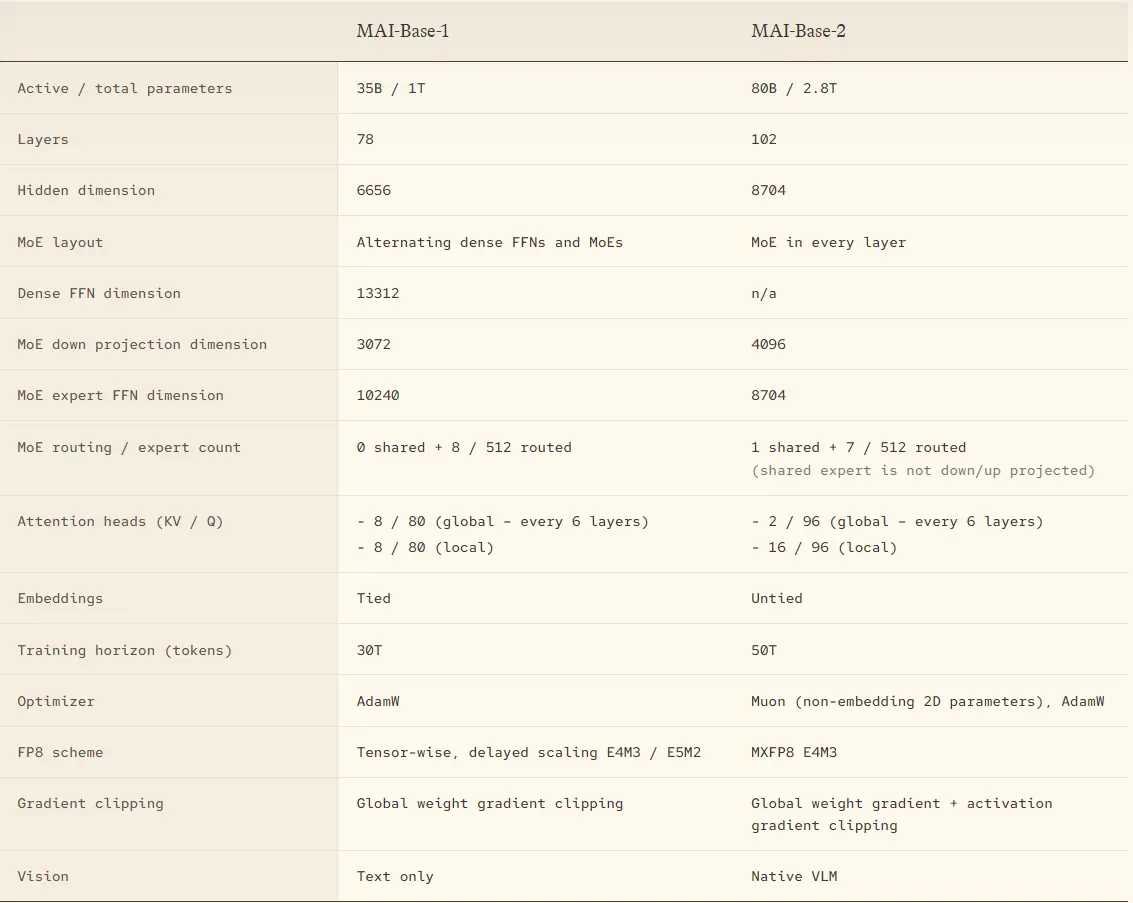Click the shared expert not projected note
The width and height of the screenshot is (1133, 903).
click(923, 470)
